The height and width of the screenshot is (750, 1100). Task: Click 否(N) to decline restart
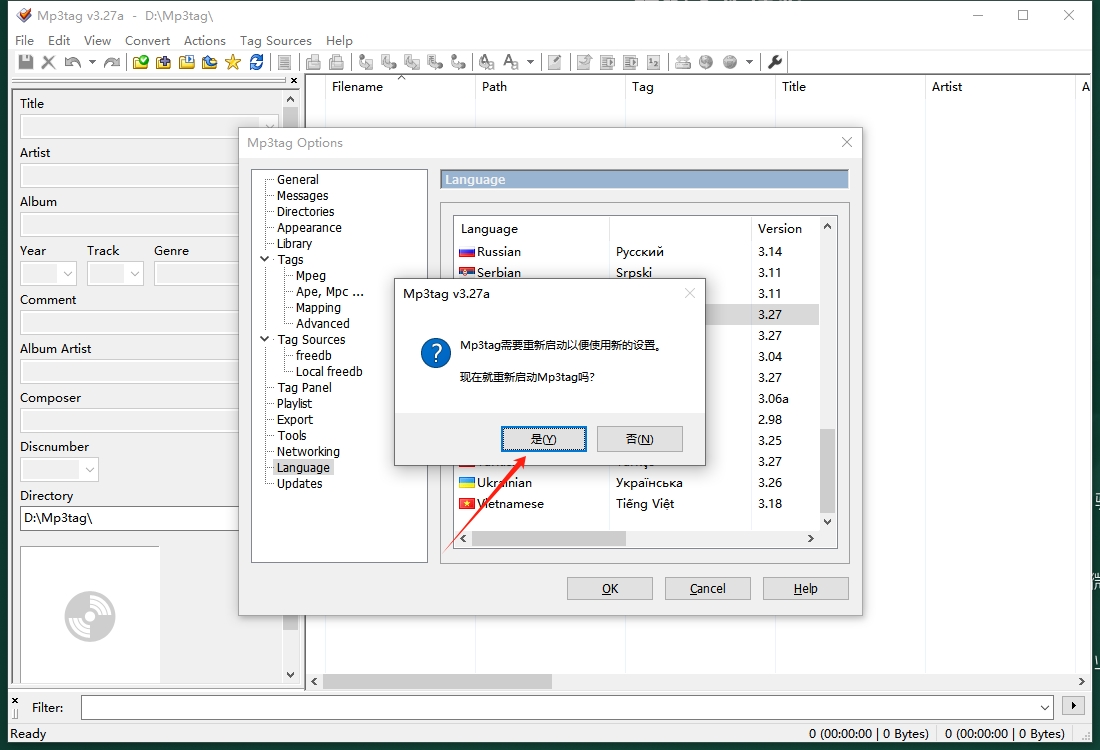point(639,439)
